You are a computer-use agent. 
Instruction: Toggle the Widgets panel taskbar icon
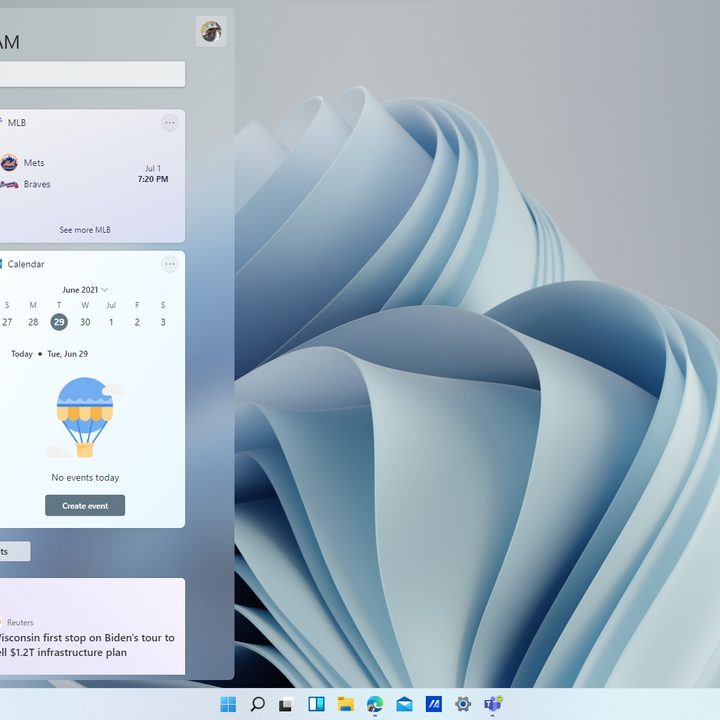pyautogui.click(x=316, y=704)
